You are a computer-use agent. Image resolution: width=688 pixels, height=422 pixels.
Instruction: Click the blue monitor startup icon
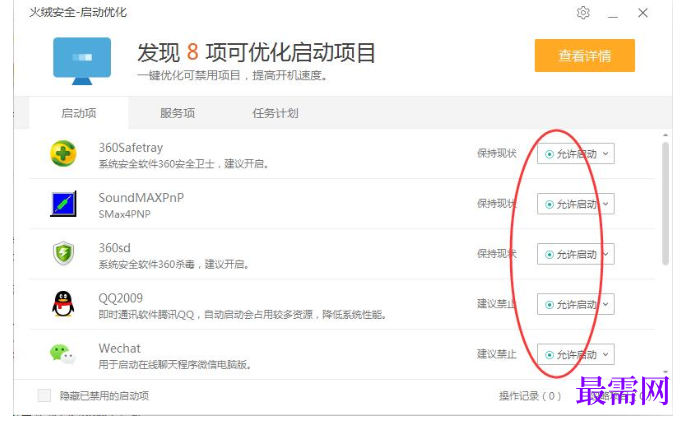point(82,61)
